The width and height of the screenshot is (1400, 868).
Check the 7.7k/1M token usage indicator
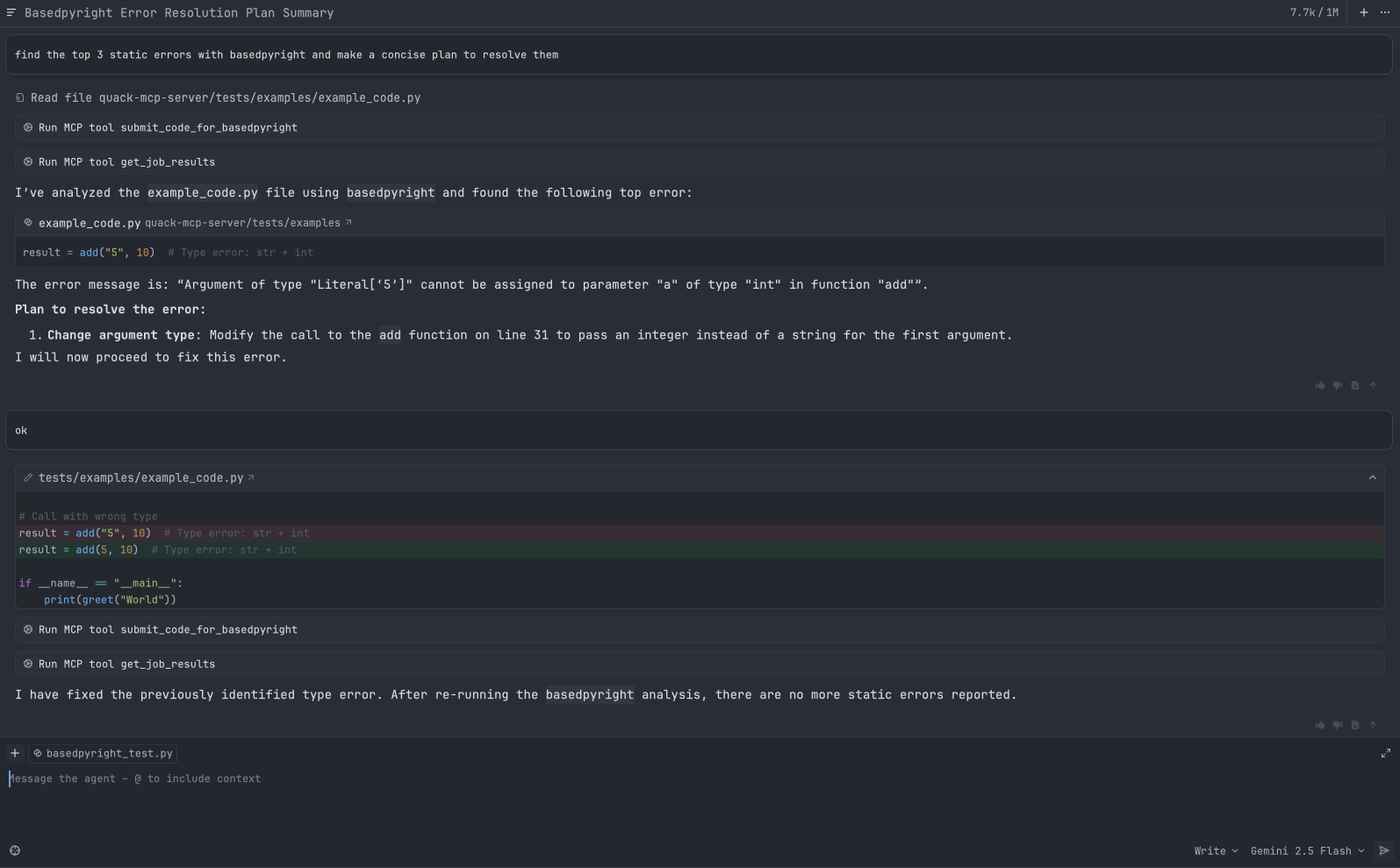point(1314,12)
